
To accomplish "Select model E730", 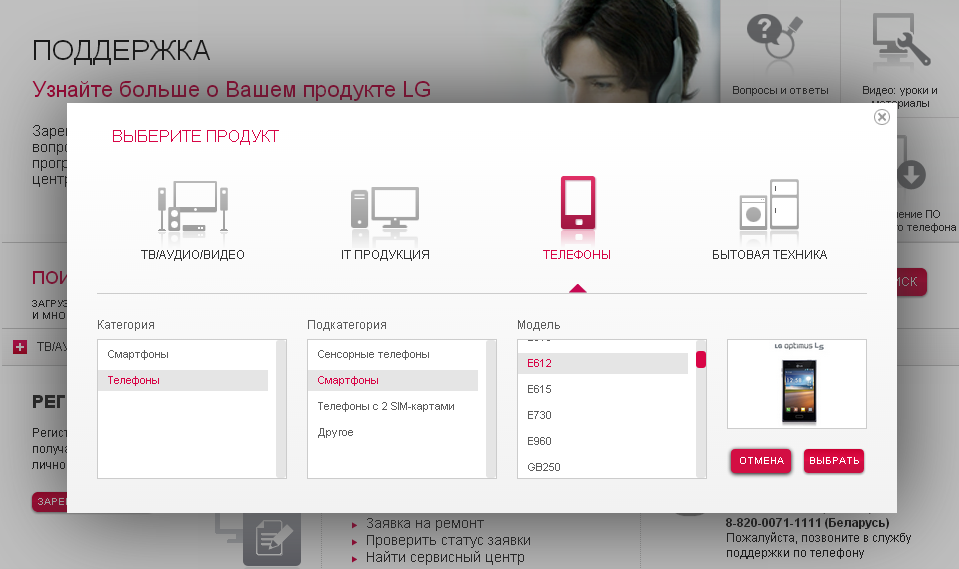I will point(602,415).
